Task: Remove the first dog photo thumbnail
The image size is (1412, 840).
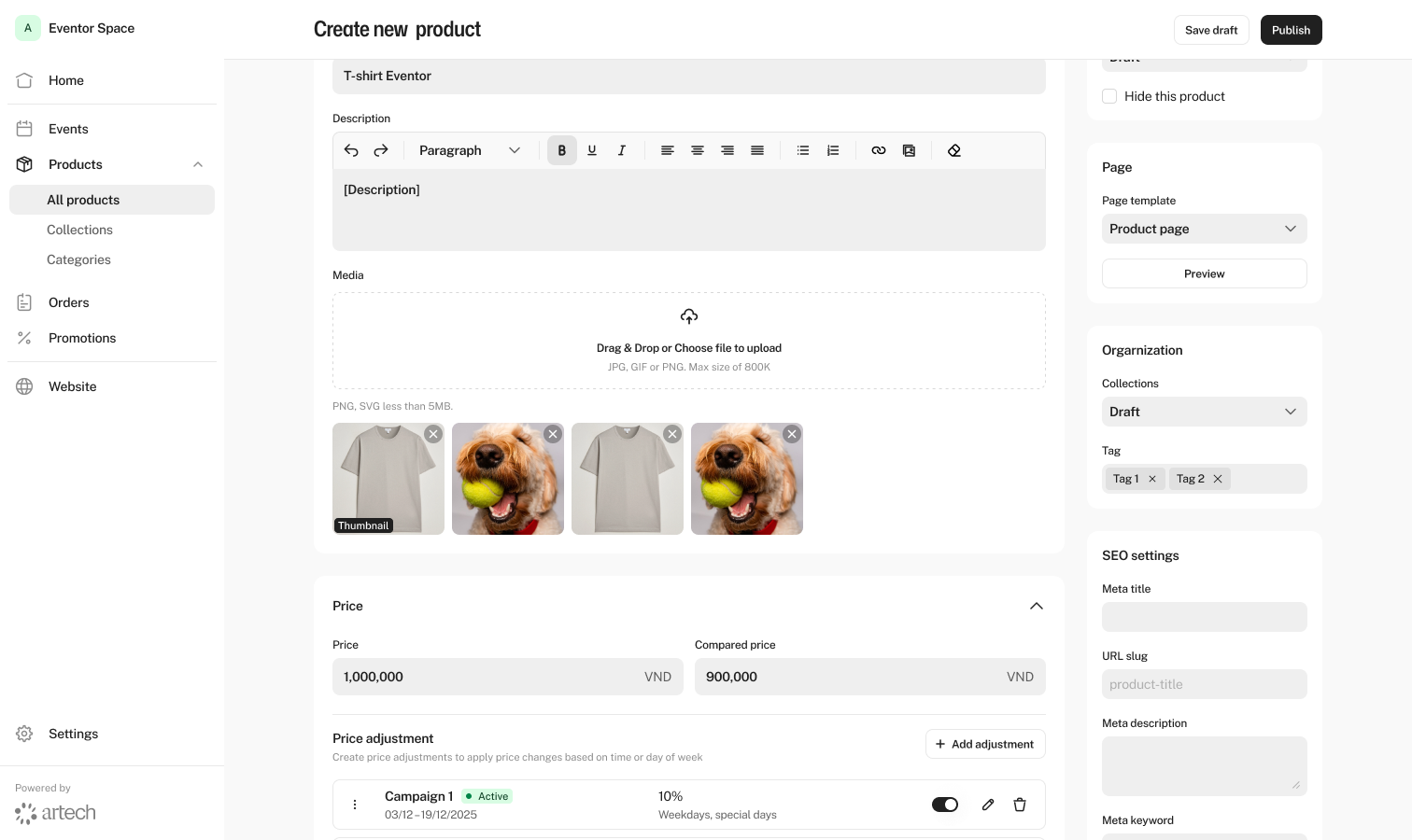Action: [553, 434]
